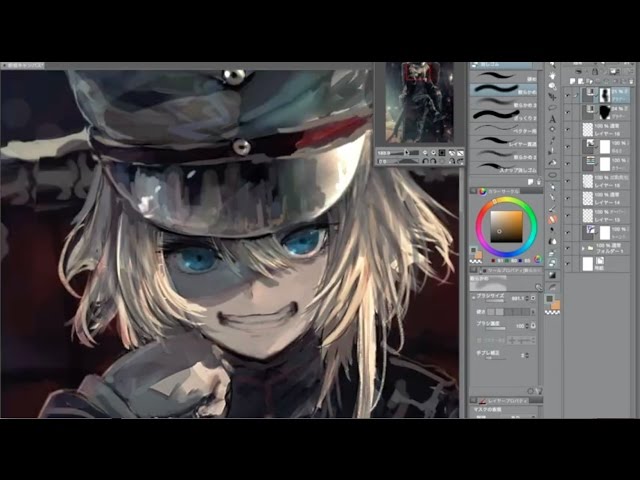Select the Gradient tool in toolbar
Image resolution: width=640 pixels, height=480 pixels.
(x=552, y=275)
